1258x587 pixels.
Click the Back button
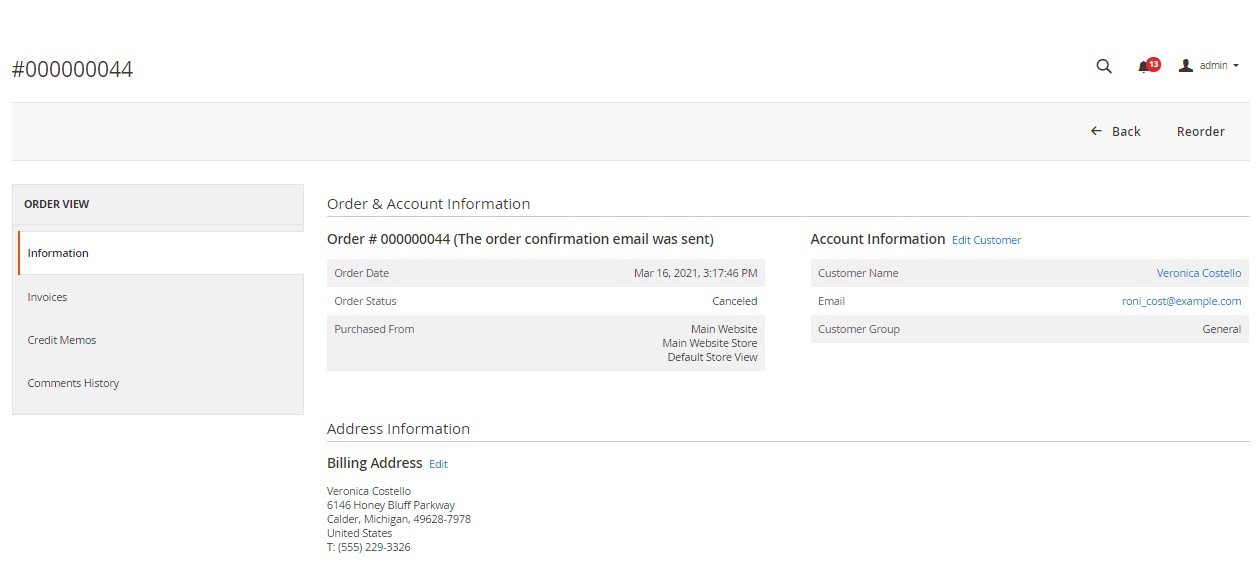coord(1115,131)
